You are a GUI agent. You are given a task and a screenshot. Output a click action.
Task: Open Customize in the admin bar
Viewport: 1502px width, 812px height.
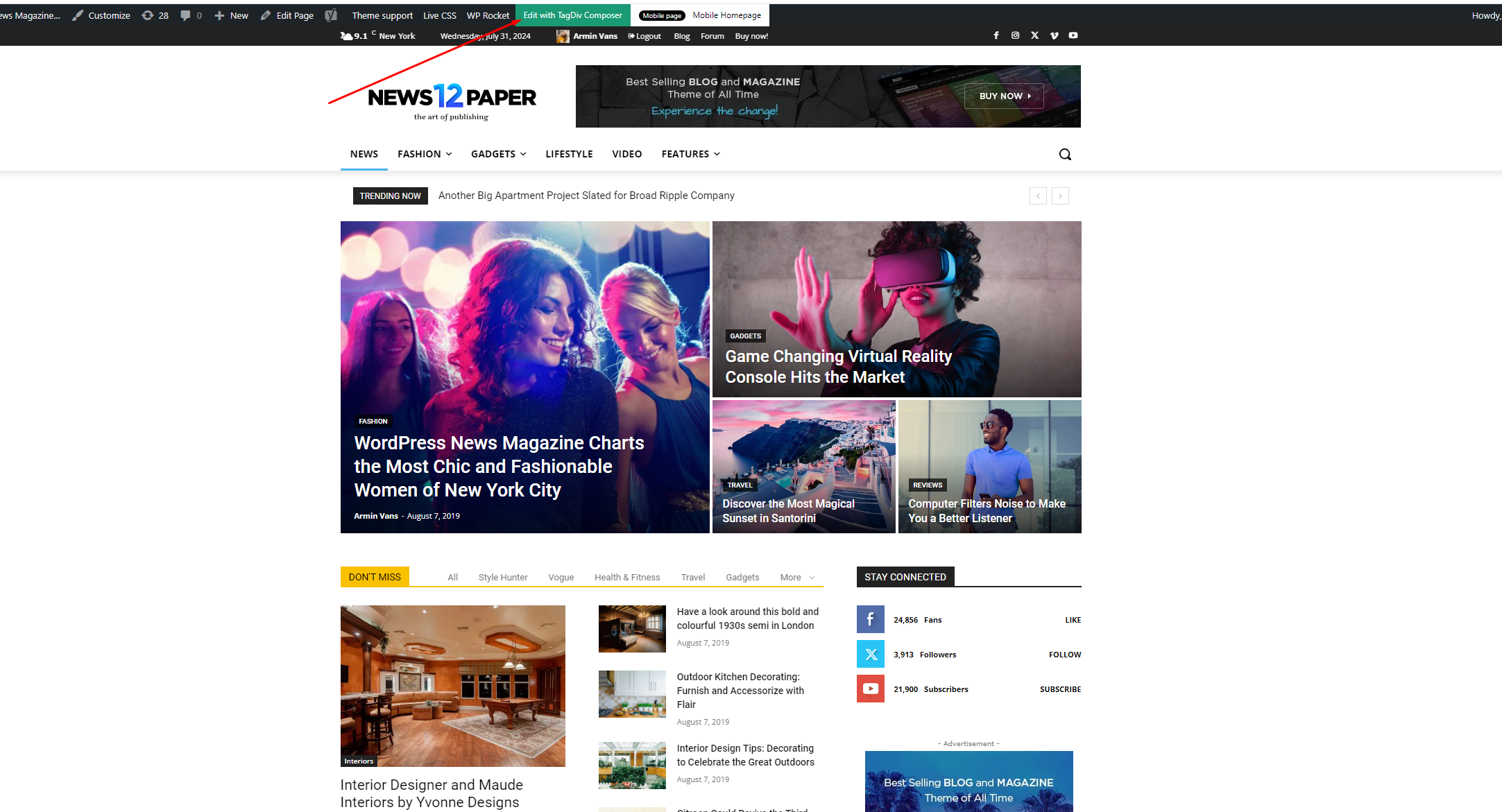click(101, 15)
